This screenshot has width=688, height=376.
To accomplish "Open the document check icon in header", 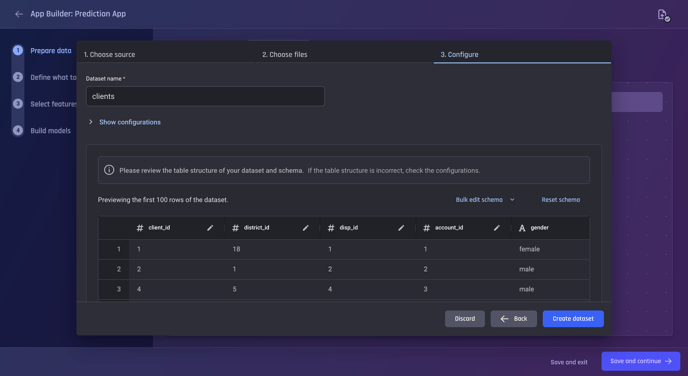I will (x=663, y=15).
